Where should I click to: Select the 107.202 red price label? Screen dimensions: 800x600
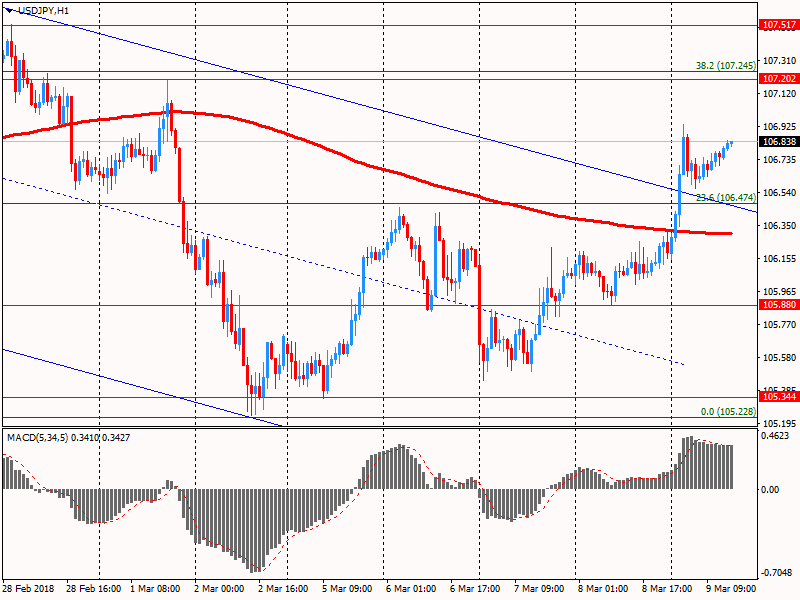click(779, 79)
